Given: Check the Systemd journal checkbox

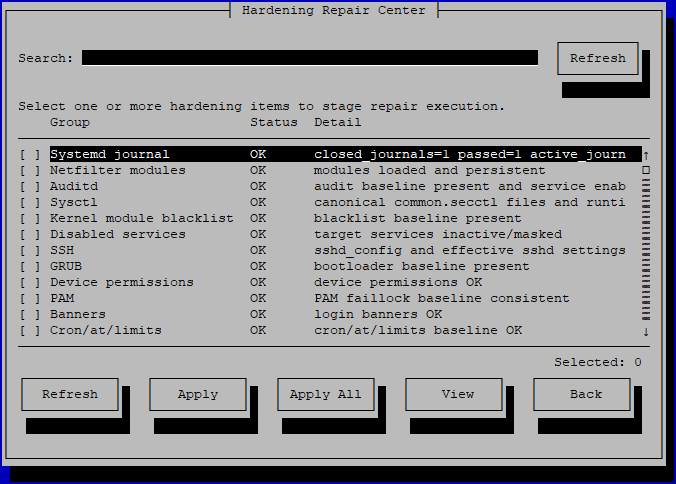Looking at the screenshot, I should pyautogui.click(x=30, y=154).
